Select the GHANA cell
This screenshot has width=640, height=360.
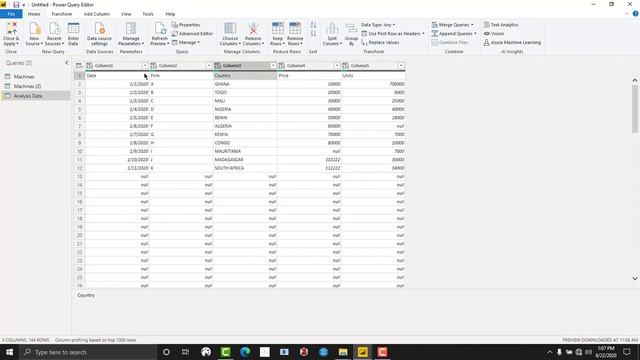coord(245,84)
